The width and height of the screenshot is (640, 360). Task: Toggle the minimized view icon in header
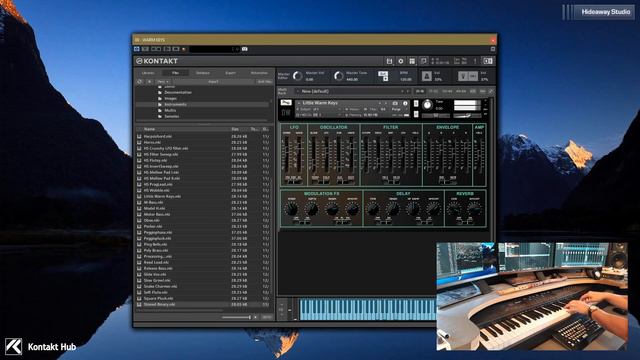click(424, 61)
